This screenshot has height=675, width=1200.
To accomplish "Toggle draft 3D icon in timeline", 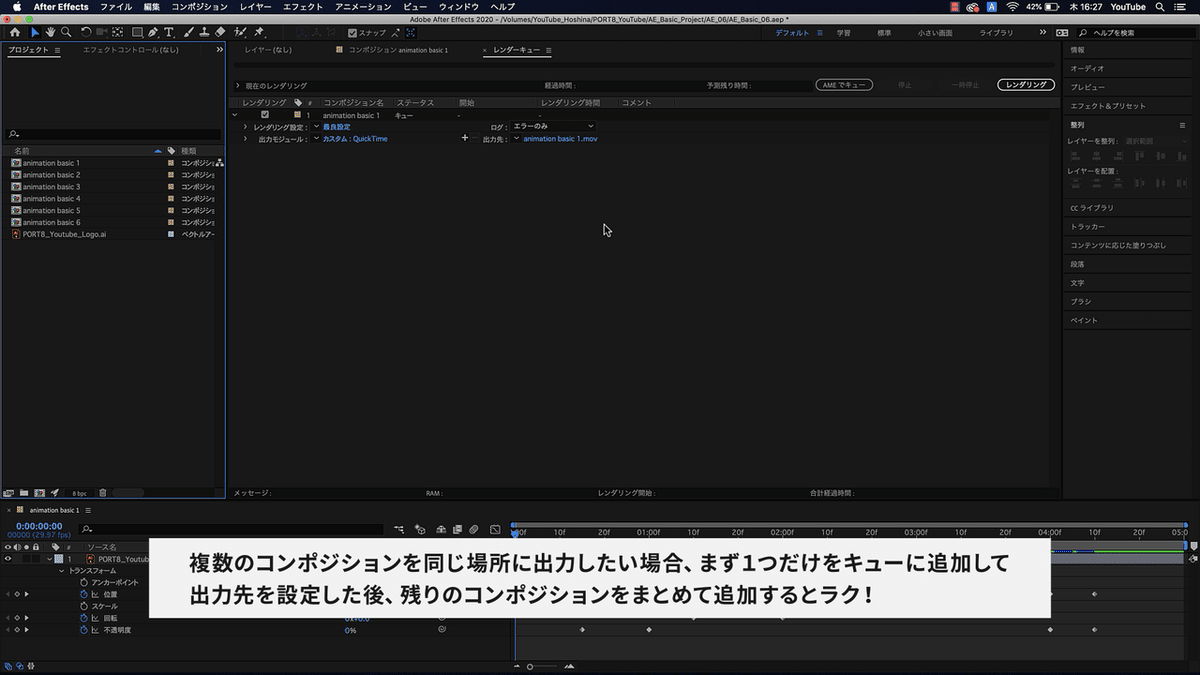I will tap(420, 529).
